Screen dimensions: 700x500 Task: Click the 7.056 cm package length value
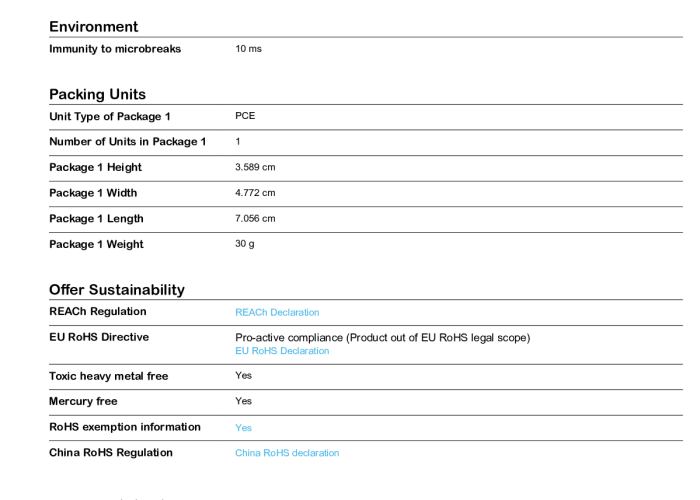click(x=255, y=219)
